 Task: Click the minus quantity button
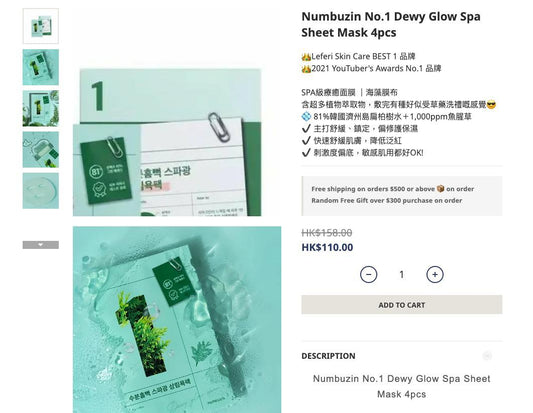pos(368,274)
